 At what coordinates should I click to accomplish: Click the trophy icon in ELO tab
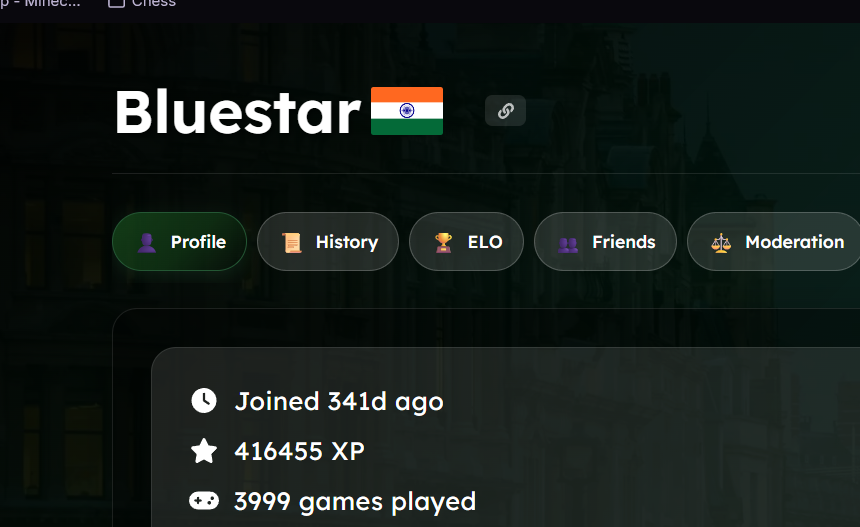[x=443, y=242]
